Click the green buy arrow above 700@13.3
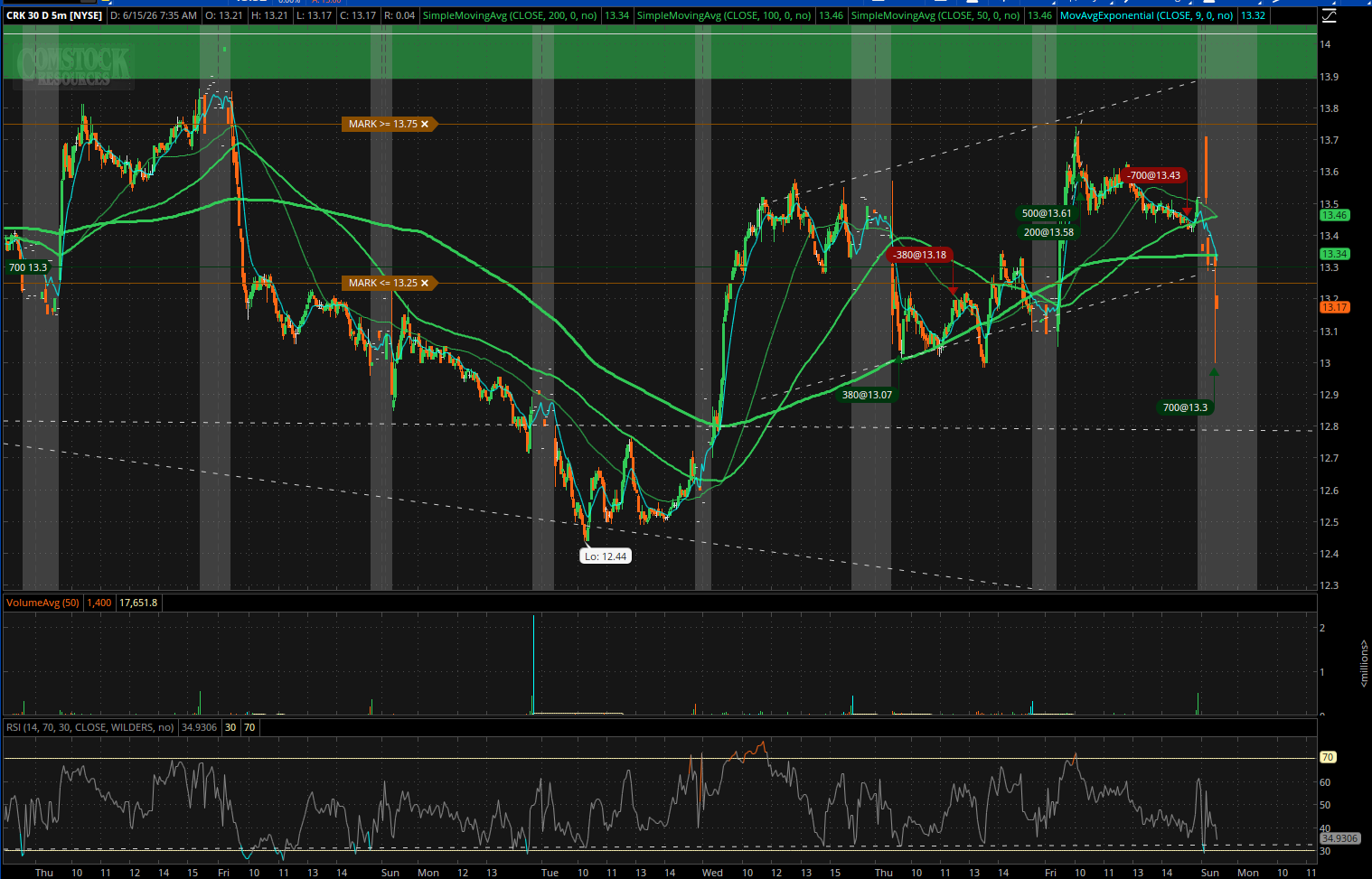 pos(1214,371)
